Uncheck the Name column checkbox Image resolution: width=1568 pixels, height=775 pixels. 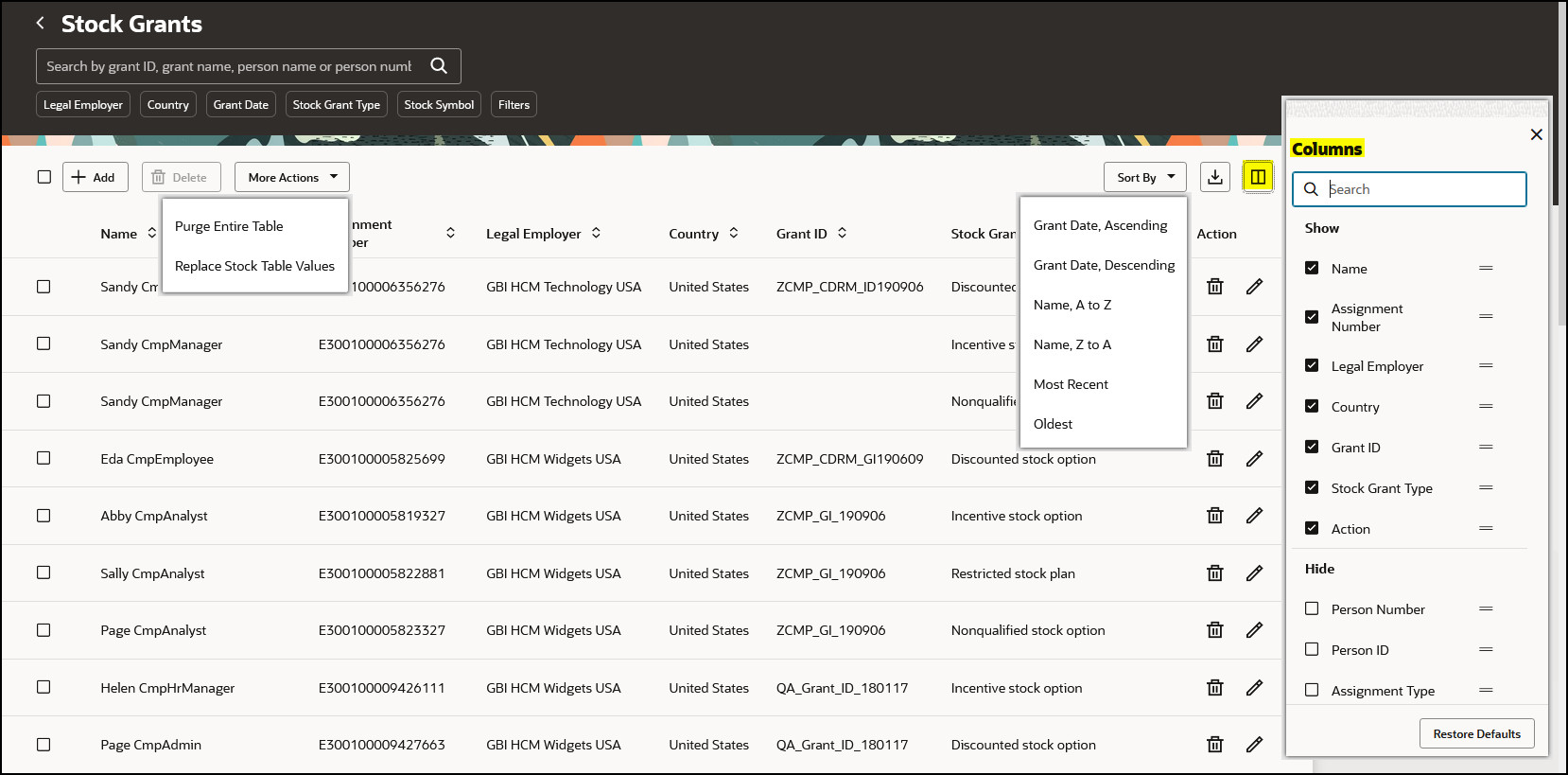tap(1312, 268)
